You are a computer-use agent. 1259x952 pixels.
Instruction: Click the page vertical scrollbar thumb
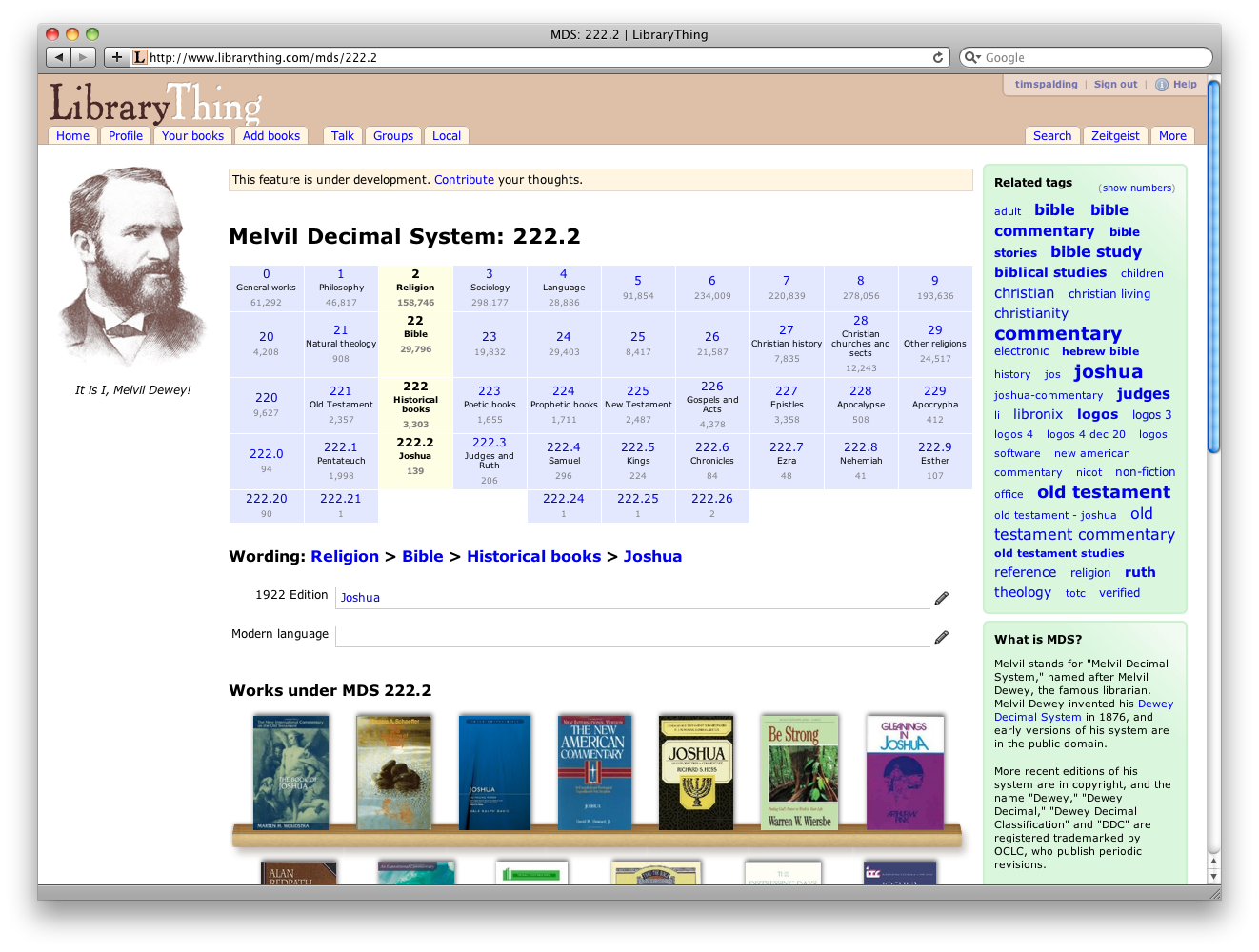coord(1213,268)
